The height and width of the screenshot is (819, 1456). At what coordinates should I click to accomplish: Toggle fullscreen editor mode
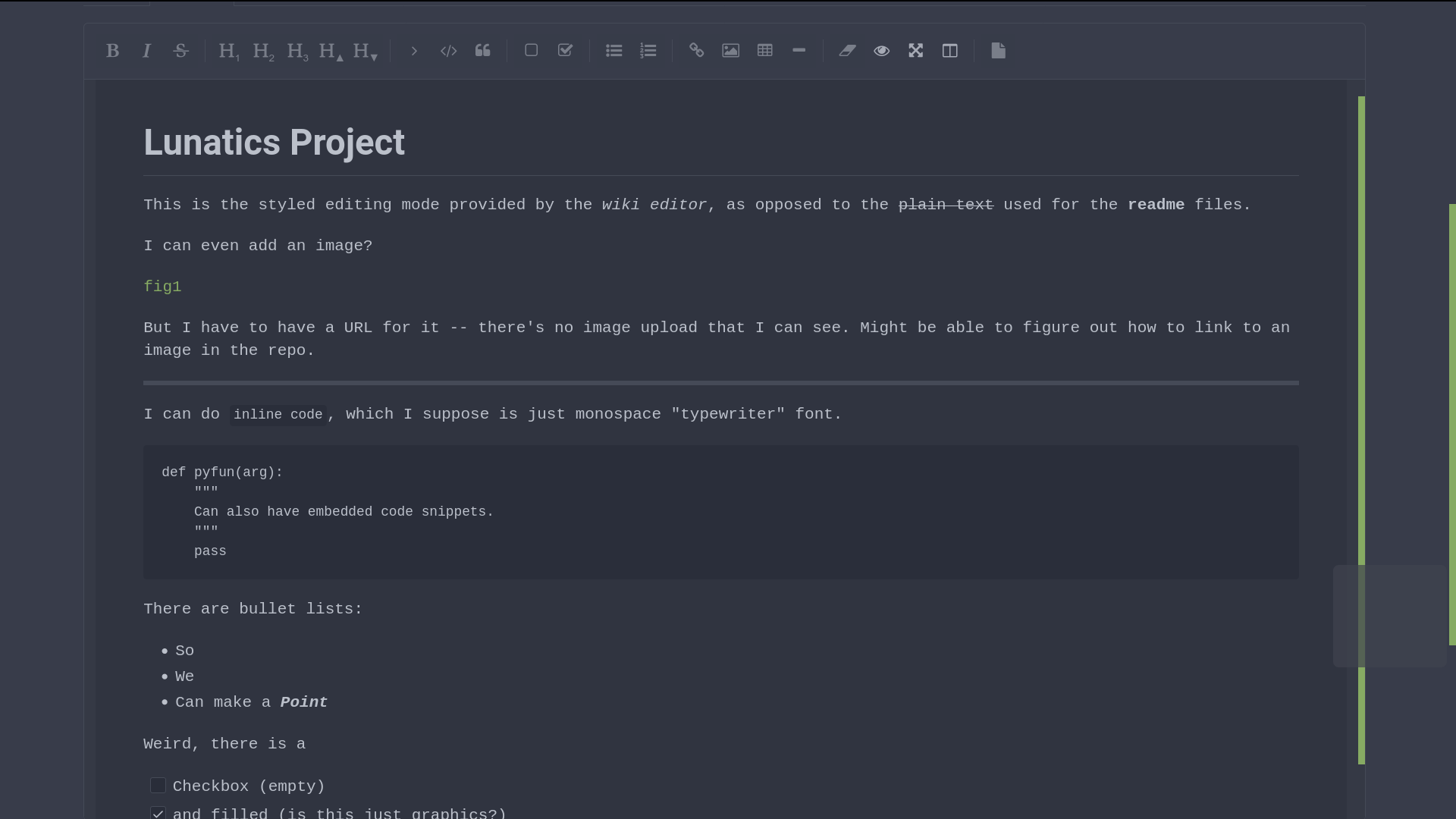[x=915, y=51]
